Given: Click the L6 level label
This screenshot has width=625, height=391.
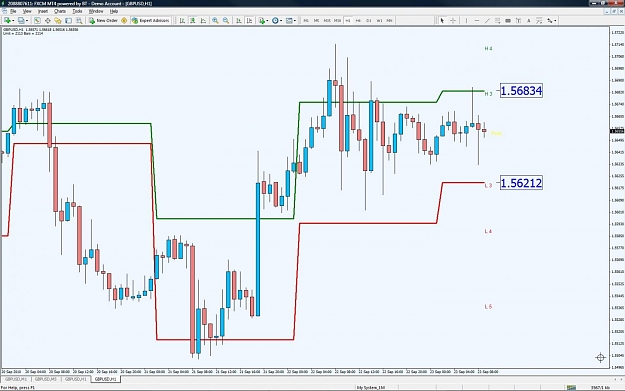Looking at the screenshot, I should coord(488,307).
